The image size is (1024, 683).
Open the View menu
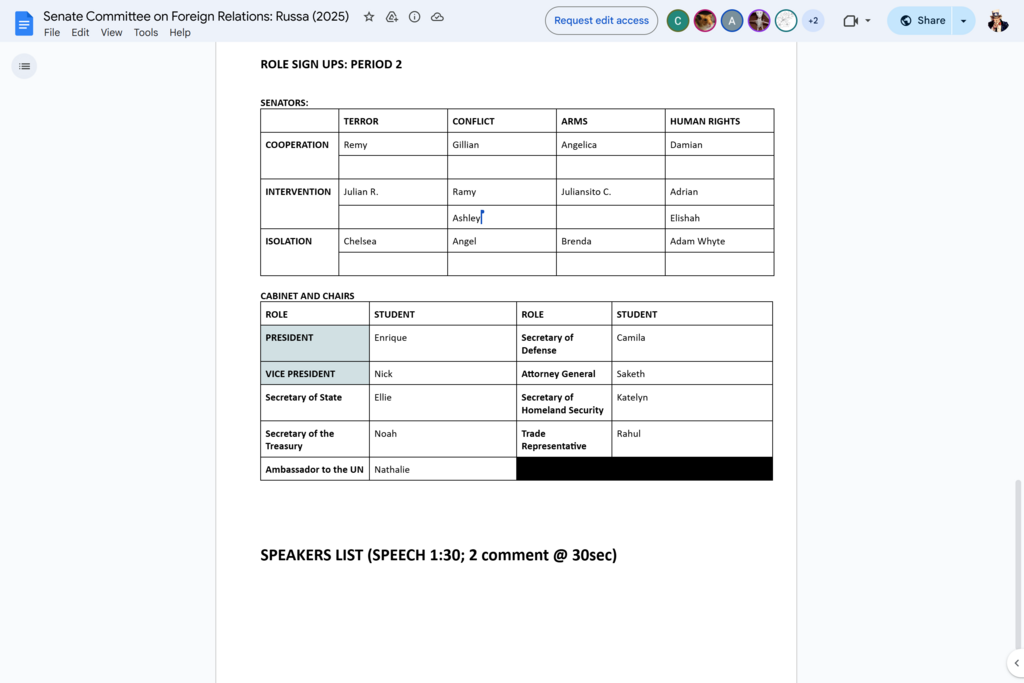pyautogui.click(x=111, y=33)
